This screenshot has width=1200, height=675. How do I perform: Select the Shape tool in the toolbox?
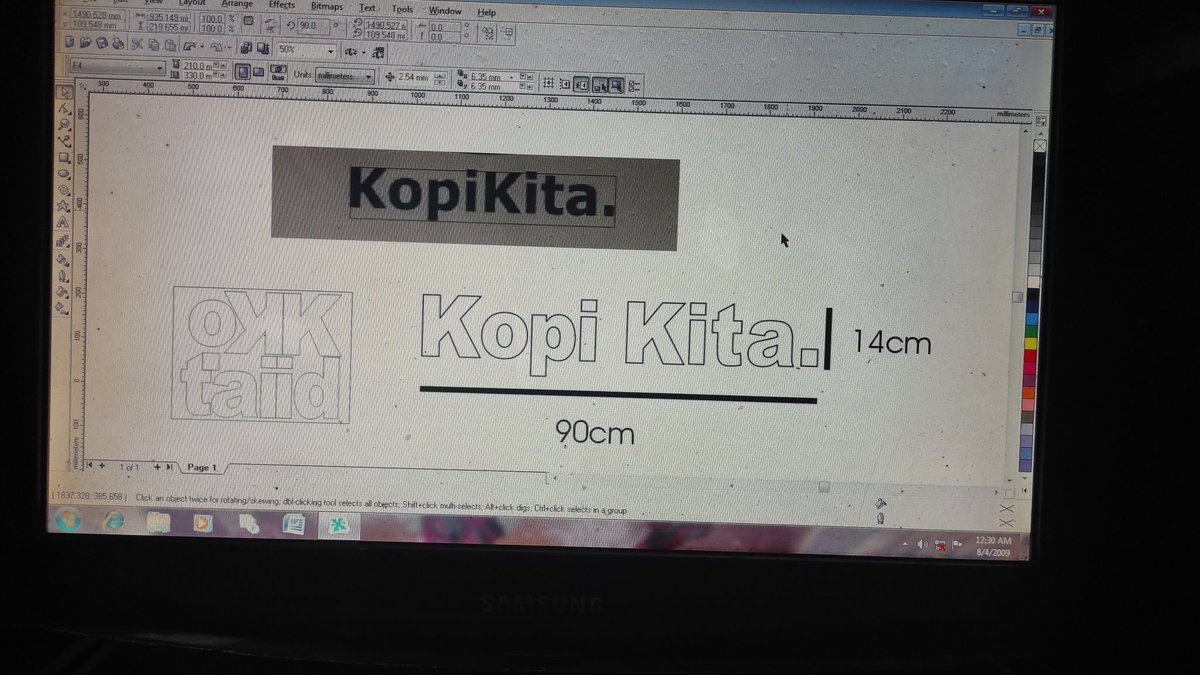66,108
